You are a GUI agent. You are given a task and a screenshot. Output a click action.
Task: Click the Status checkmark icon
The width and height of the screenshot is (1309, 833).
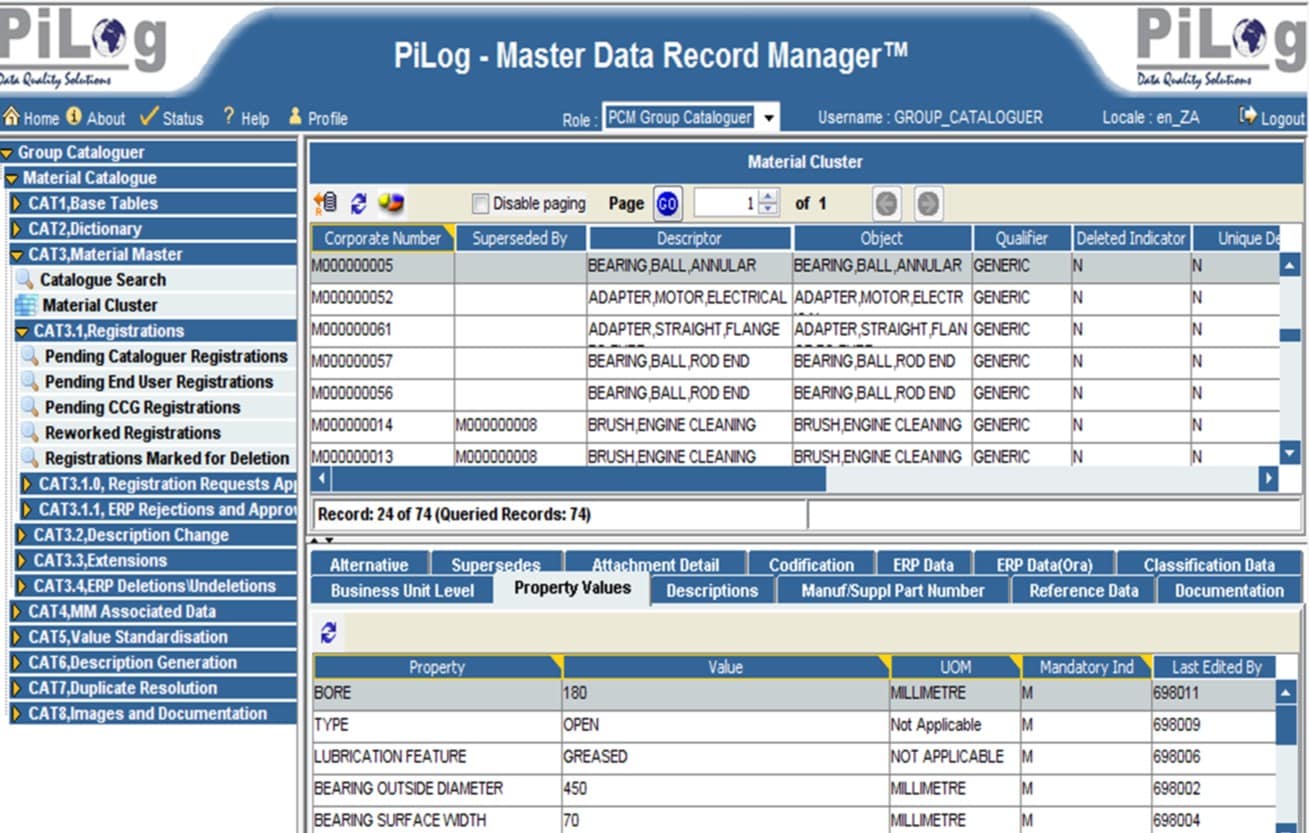[149, 117]
